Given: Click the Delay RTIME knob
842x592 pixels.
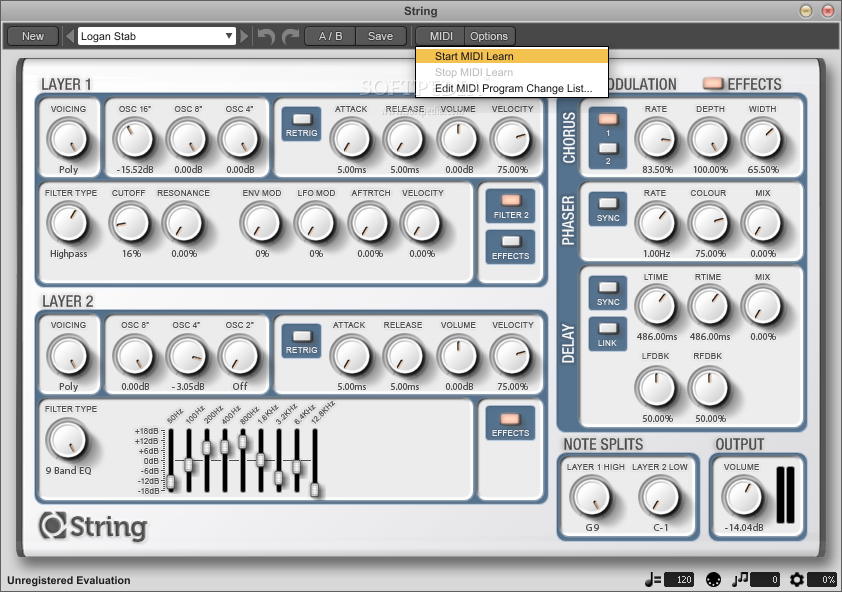Looking at the screenshot, I should pyautogui.click(x=709, y=307).
